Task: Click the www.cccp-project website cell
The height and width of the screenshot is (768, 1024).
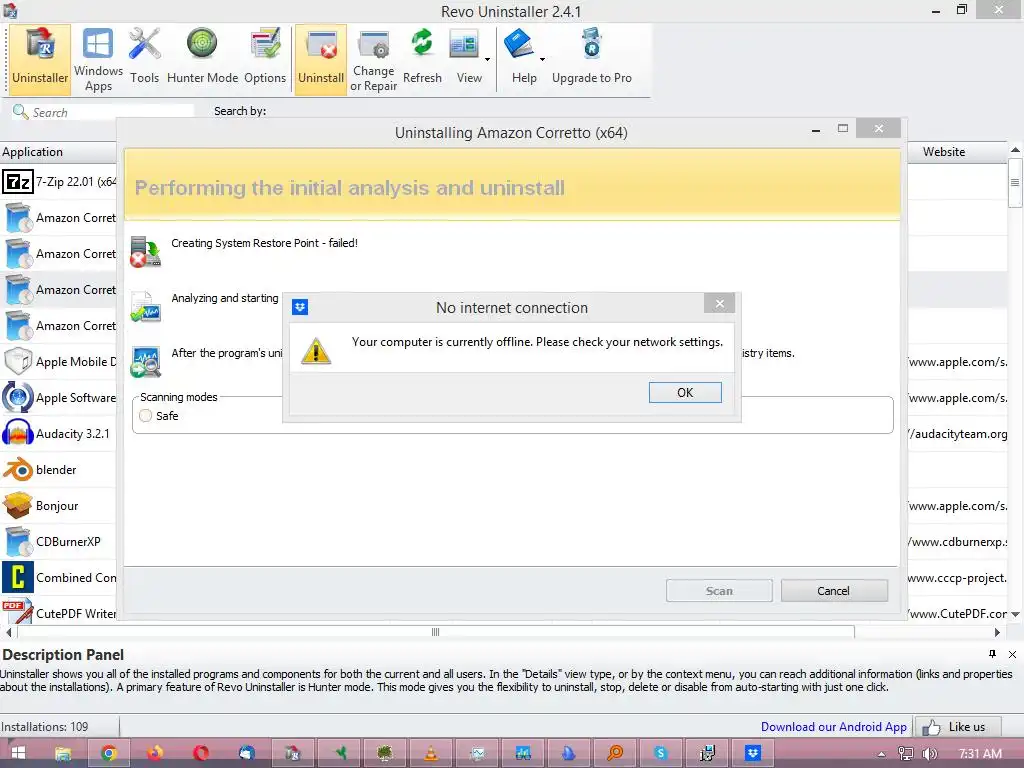Action: tap(957, 577)
